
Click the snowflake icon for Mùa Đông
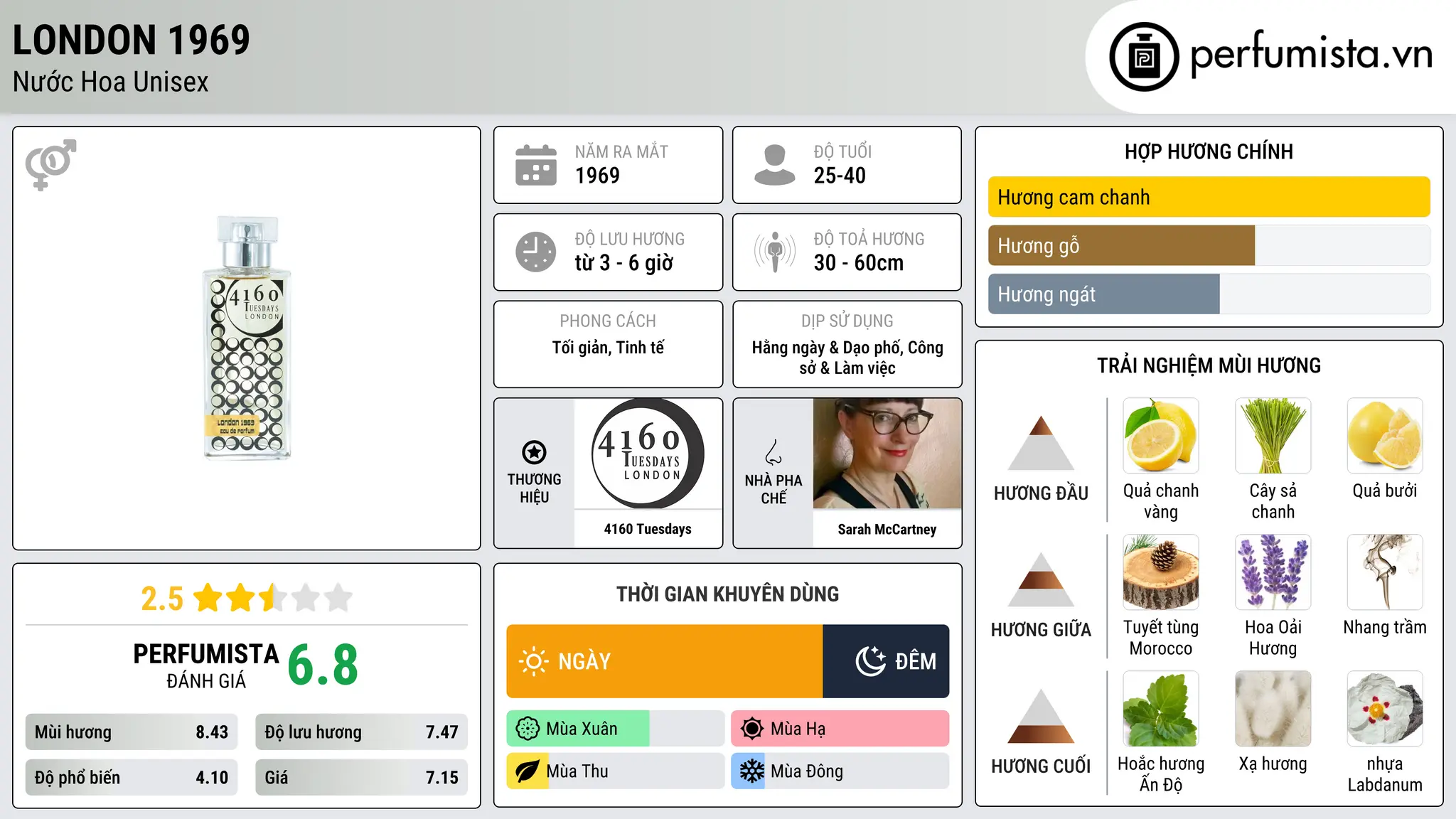752,771
